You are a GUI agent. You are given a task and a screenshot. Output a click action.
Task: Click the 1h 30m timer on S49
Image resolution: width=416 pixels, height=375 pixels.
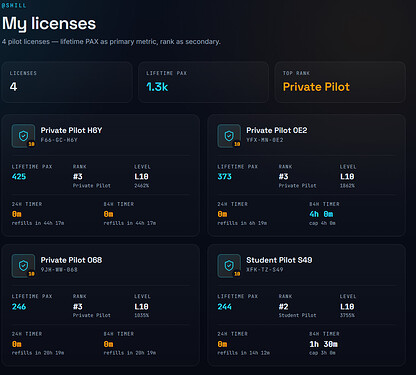324,344
